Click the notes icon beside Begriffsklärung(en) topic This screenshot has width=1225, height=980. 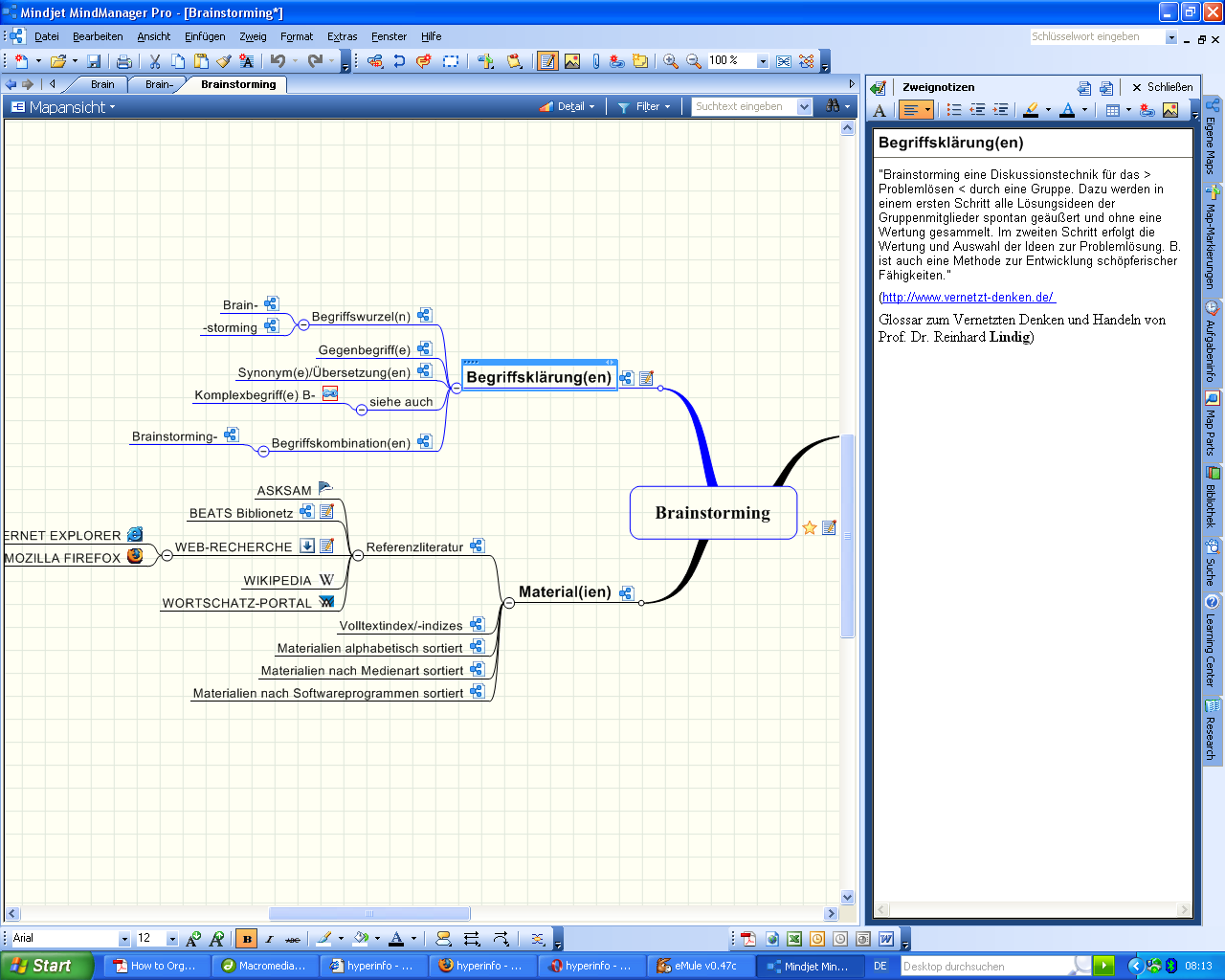(647, 378)
